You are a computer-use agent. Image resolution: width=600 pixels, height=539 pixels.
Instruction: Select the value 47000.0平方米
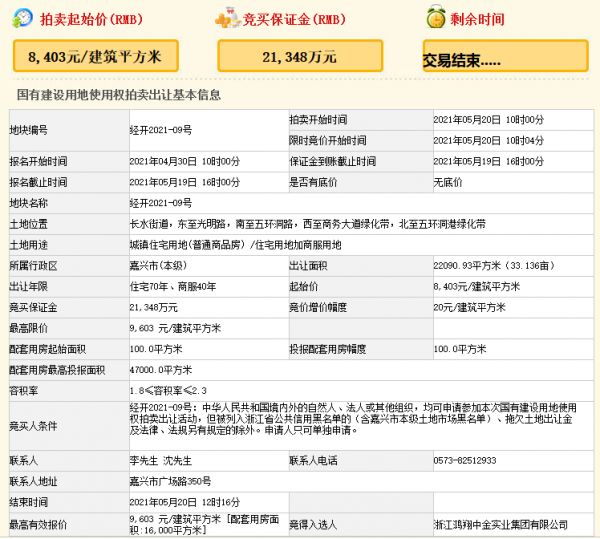coord(161,370)
